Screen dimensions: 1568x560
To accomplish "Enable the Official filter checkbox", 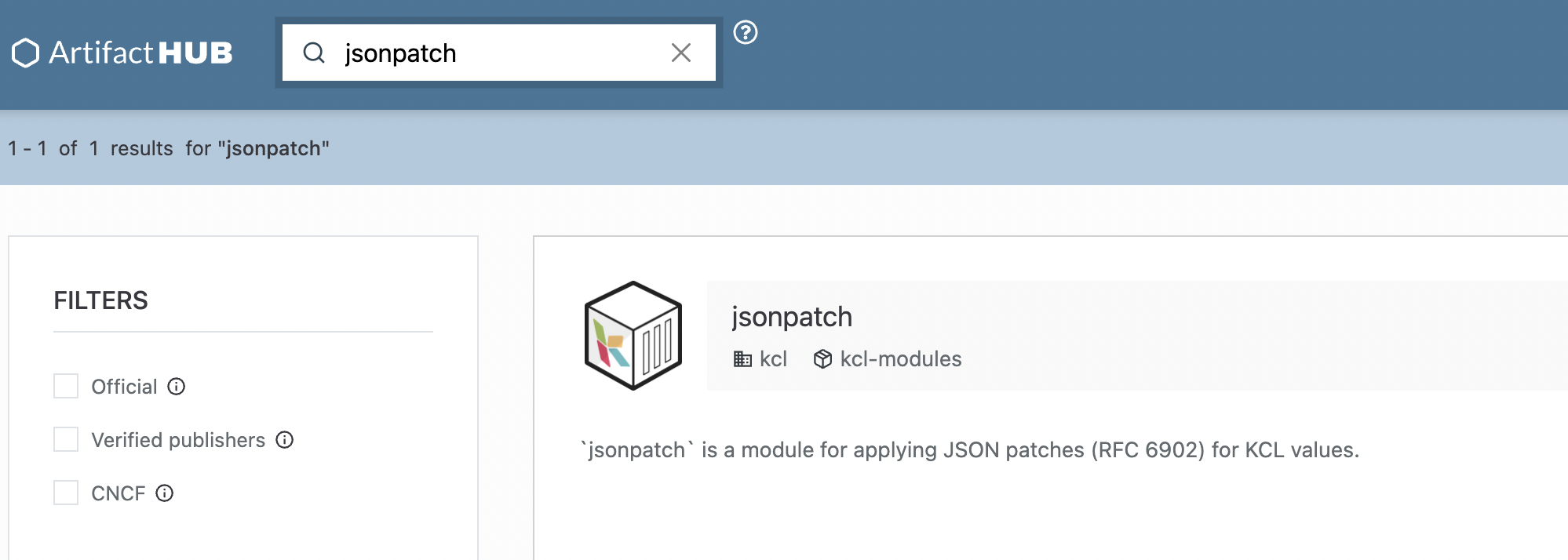I will point(66,386).
